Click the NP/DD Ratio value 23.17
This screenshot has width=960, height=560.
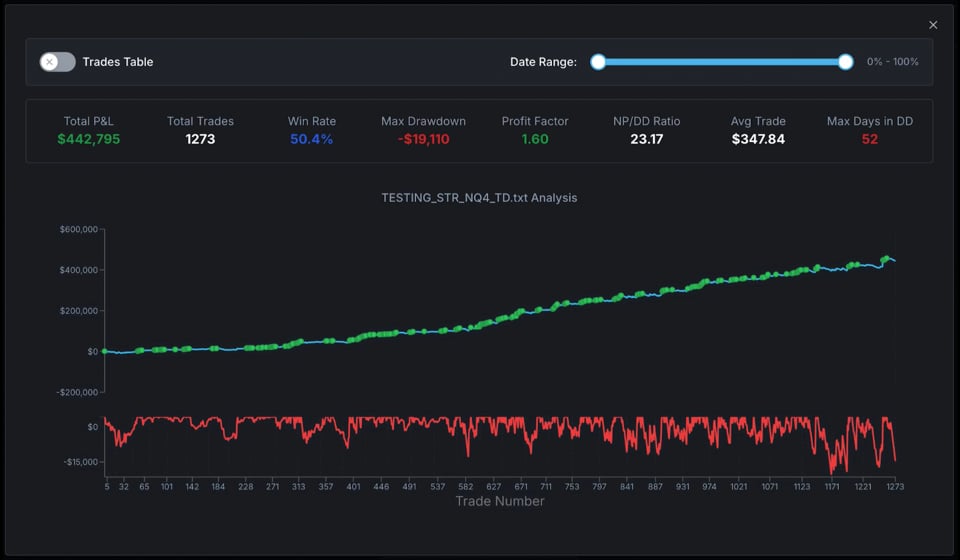(646, 139)
